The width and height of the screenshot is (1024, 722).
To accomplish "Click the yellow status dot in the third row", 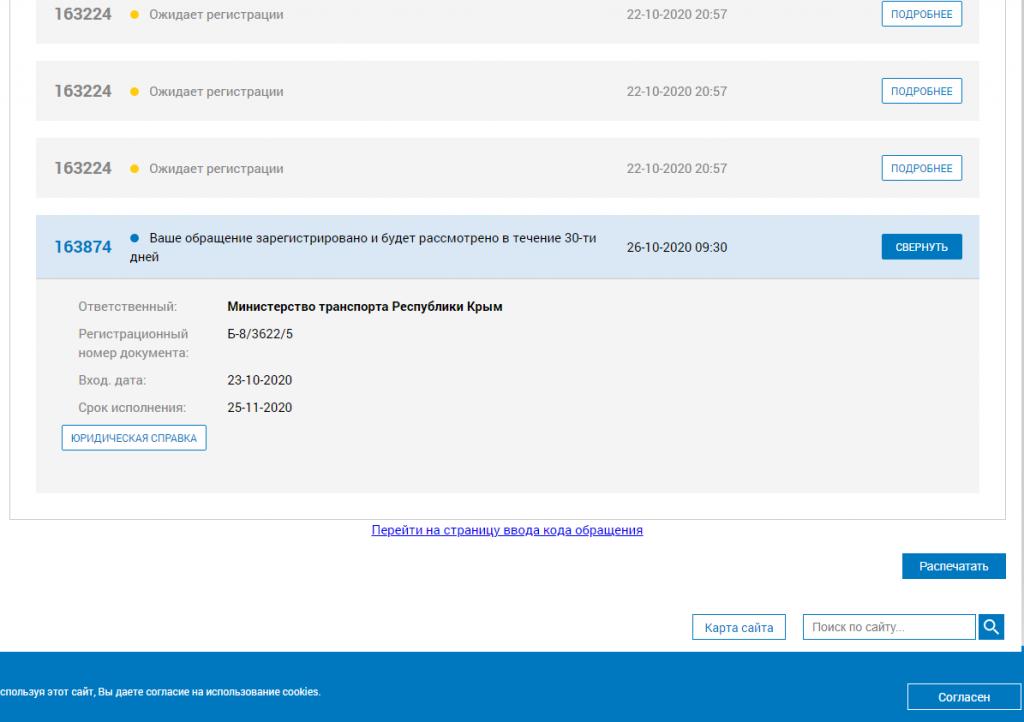I will click(x=135, y=169).
